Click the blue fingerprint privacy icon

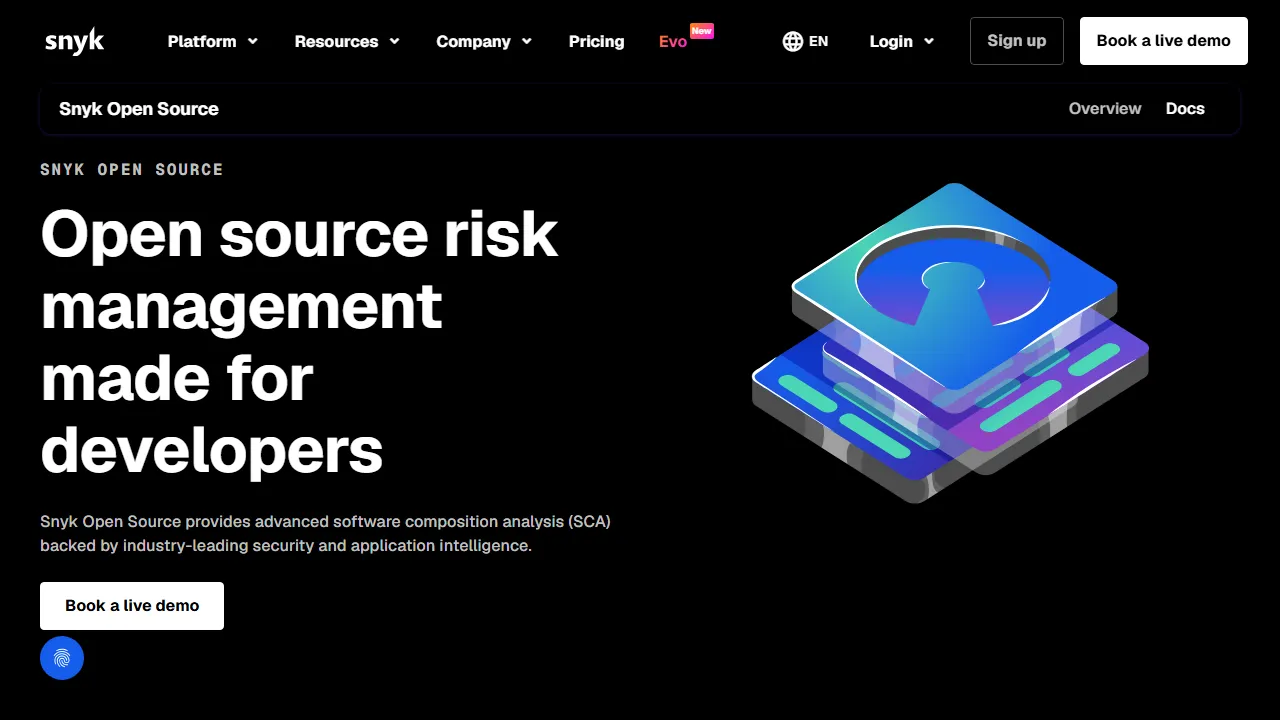62,658
